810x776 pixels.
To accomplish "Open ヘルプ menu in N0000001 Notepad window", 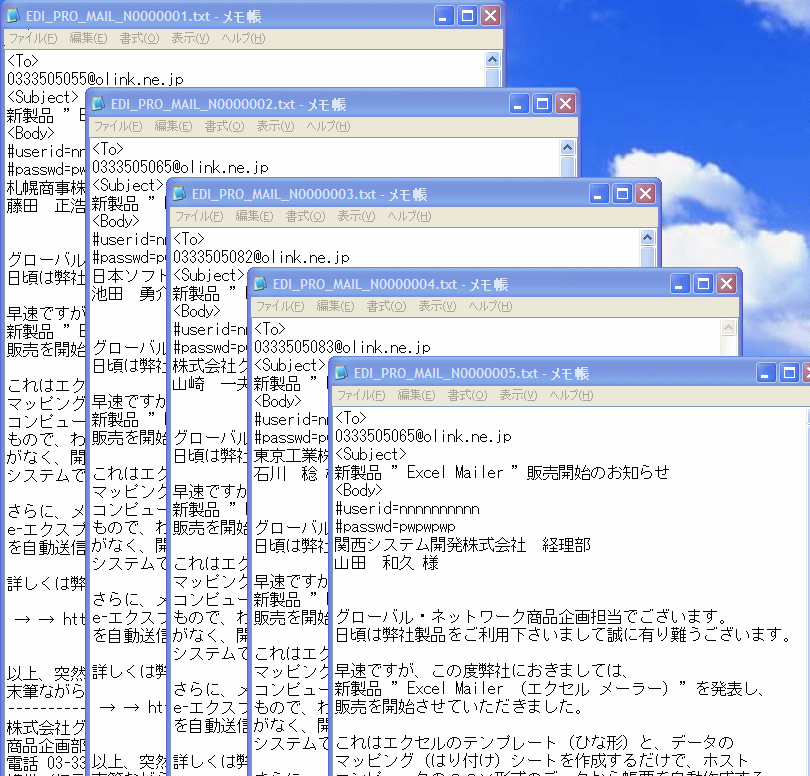I will click(x=243, y=38).
